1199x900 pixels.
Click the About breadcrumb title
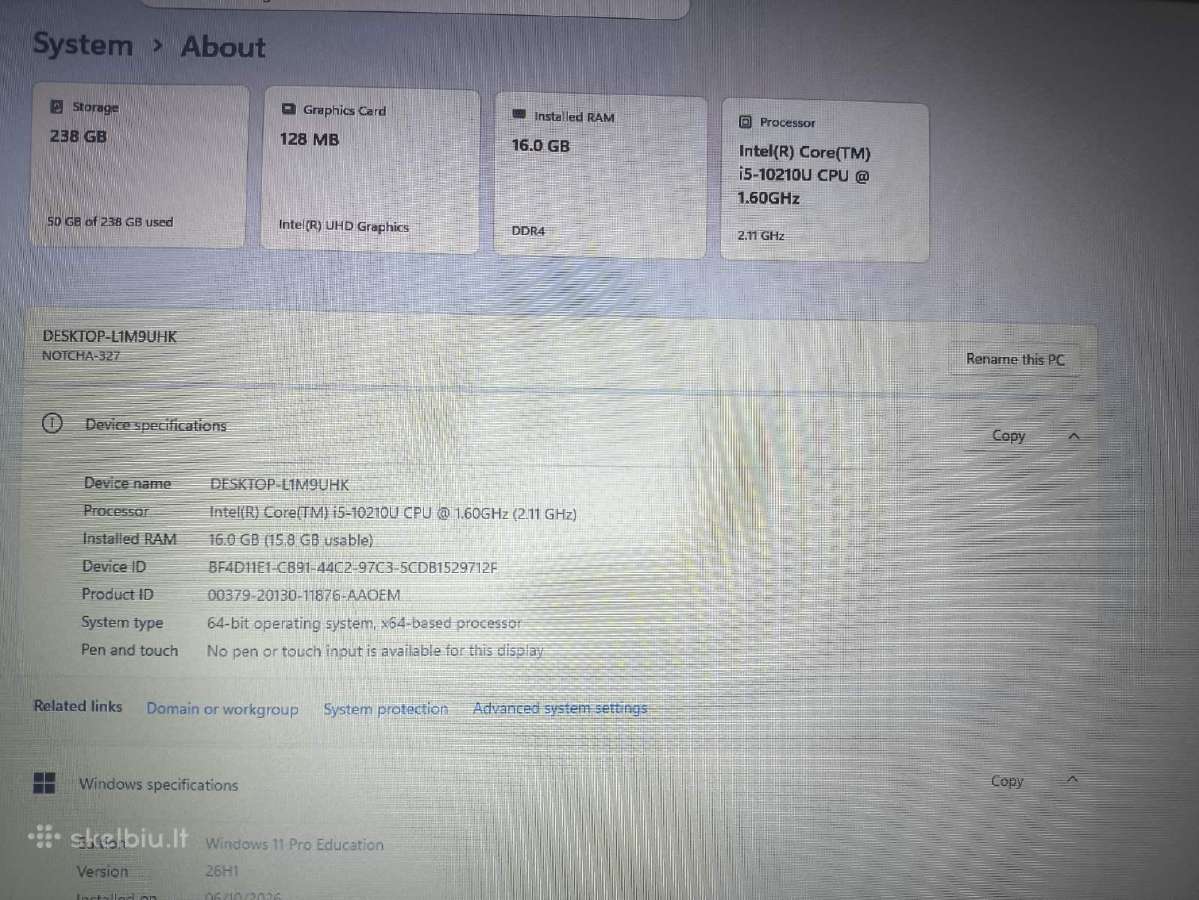(x=223, y=47)
